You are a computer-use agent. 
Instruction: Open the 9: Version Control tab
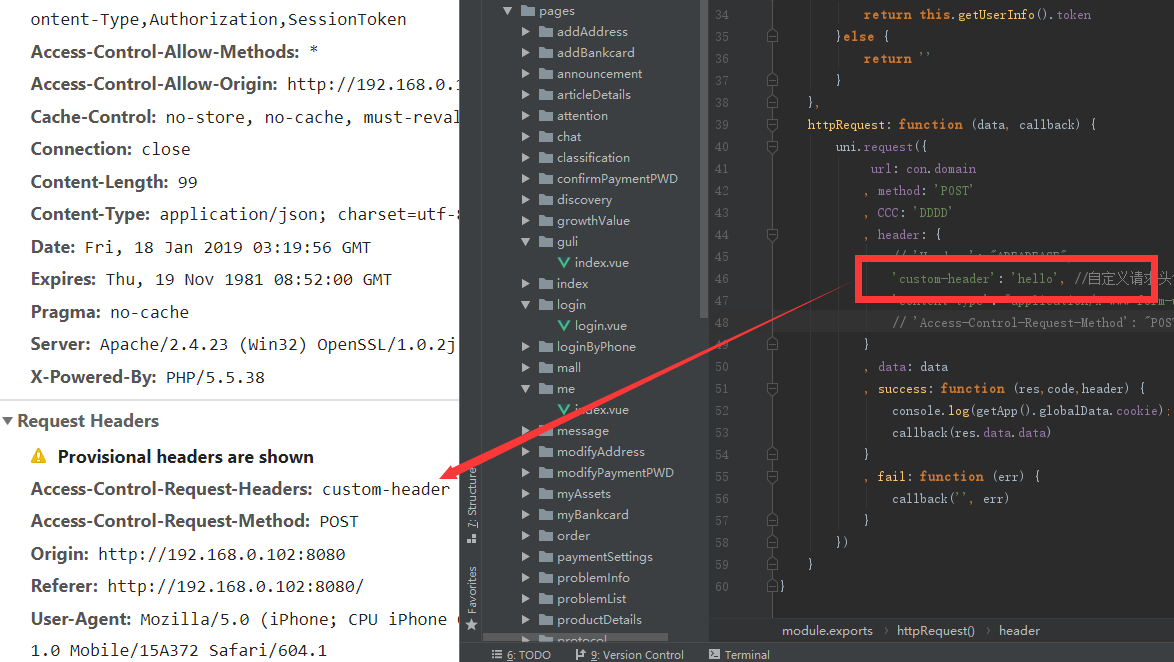[630, 655]
